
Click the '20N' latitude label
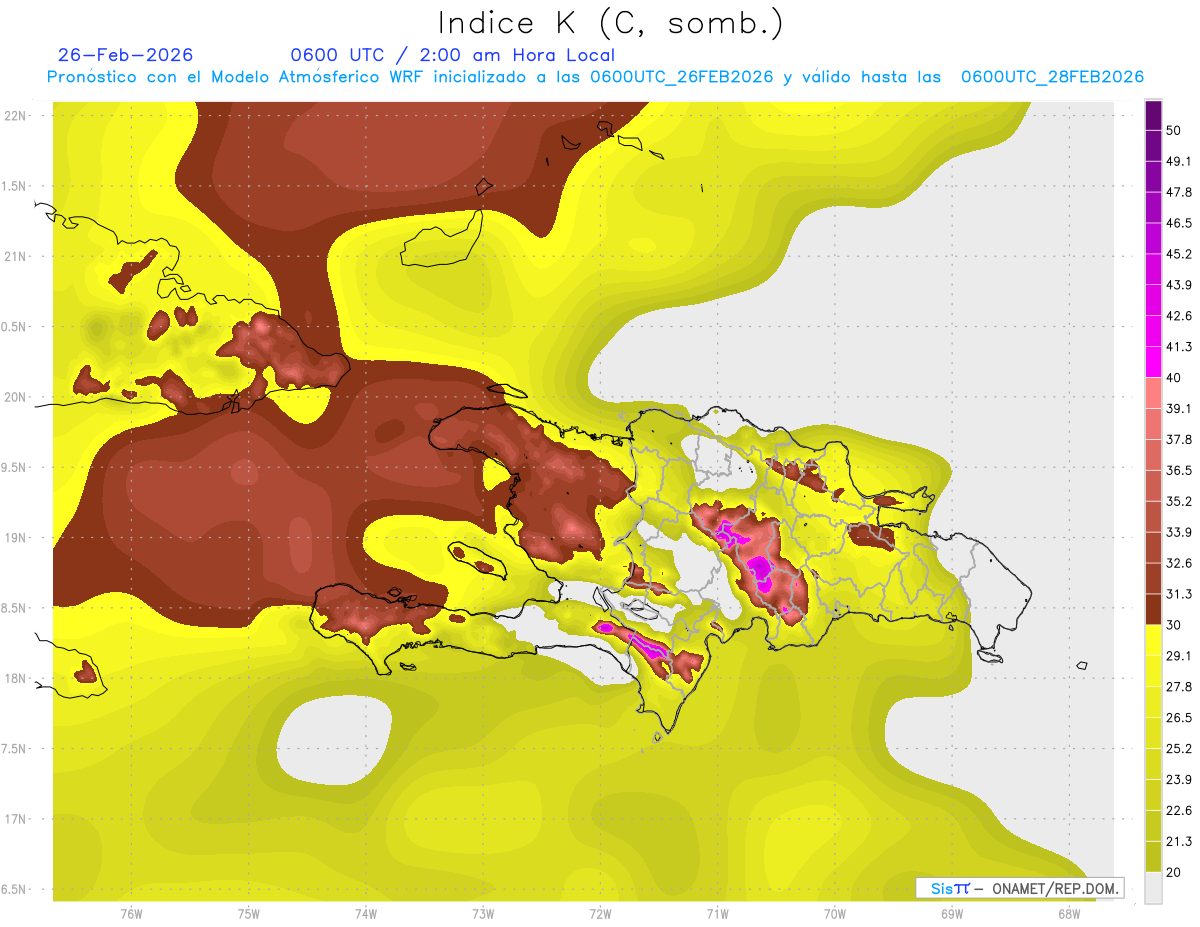(17, 397)
